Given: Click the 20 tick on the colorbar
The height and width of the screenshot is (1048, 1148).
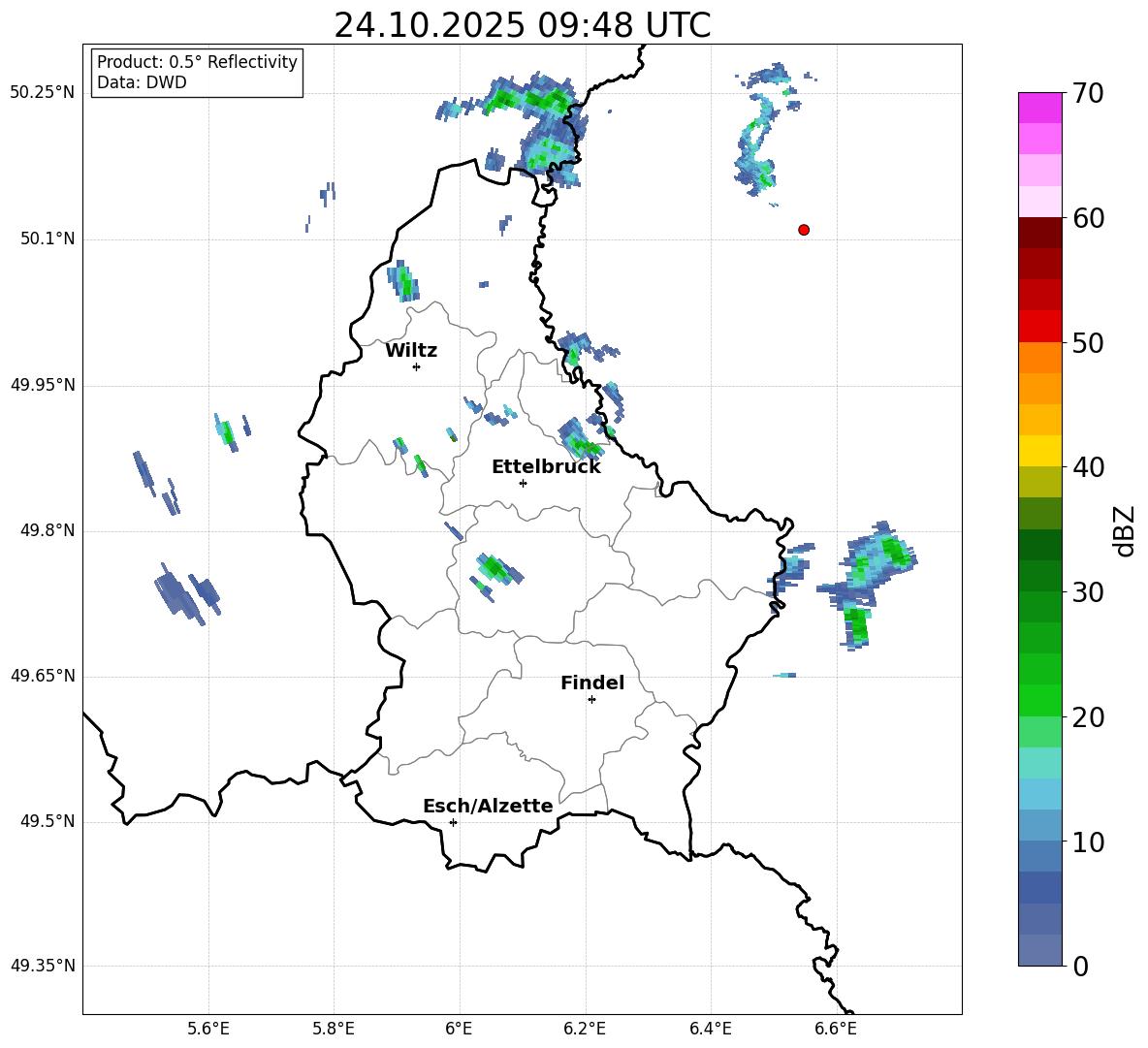Looking at the screenshot, I should pos(1087,717).
